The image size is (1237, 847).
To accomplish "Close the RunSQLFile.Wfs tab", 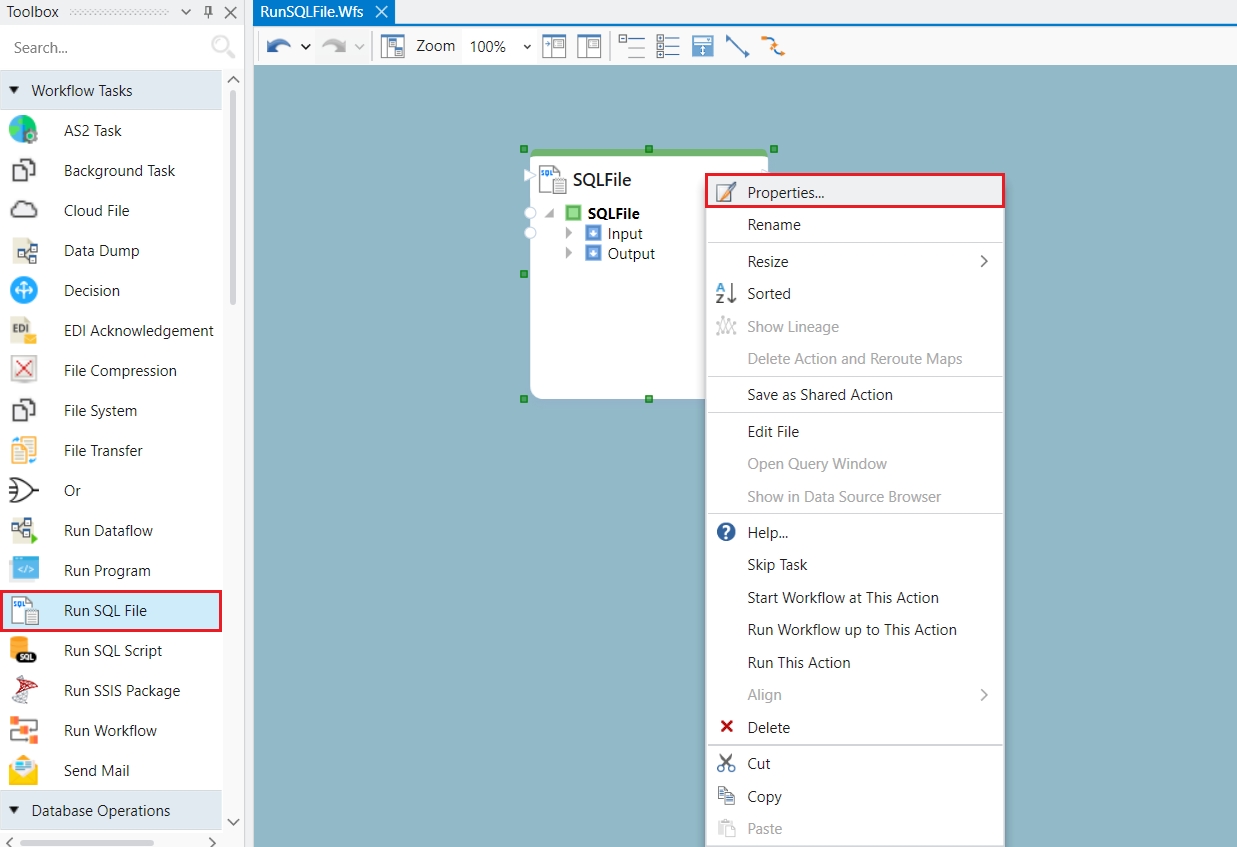I will (x=381, y=12).
